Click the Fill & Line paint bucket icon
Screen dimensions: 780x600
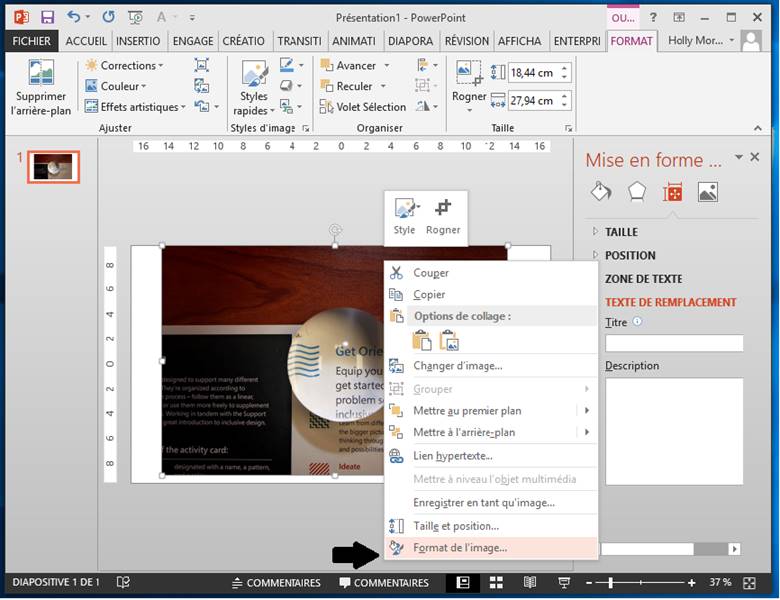click(x=600, y=192)
